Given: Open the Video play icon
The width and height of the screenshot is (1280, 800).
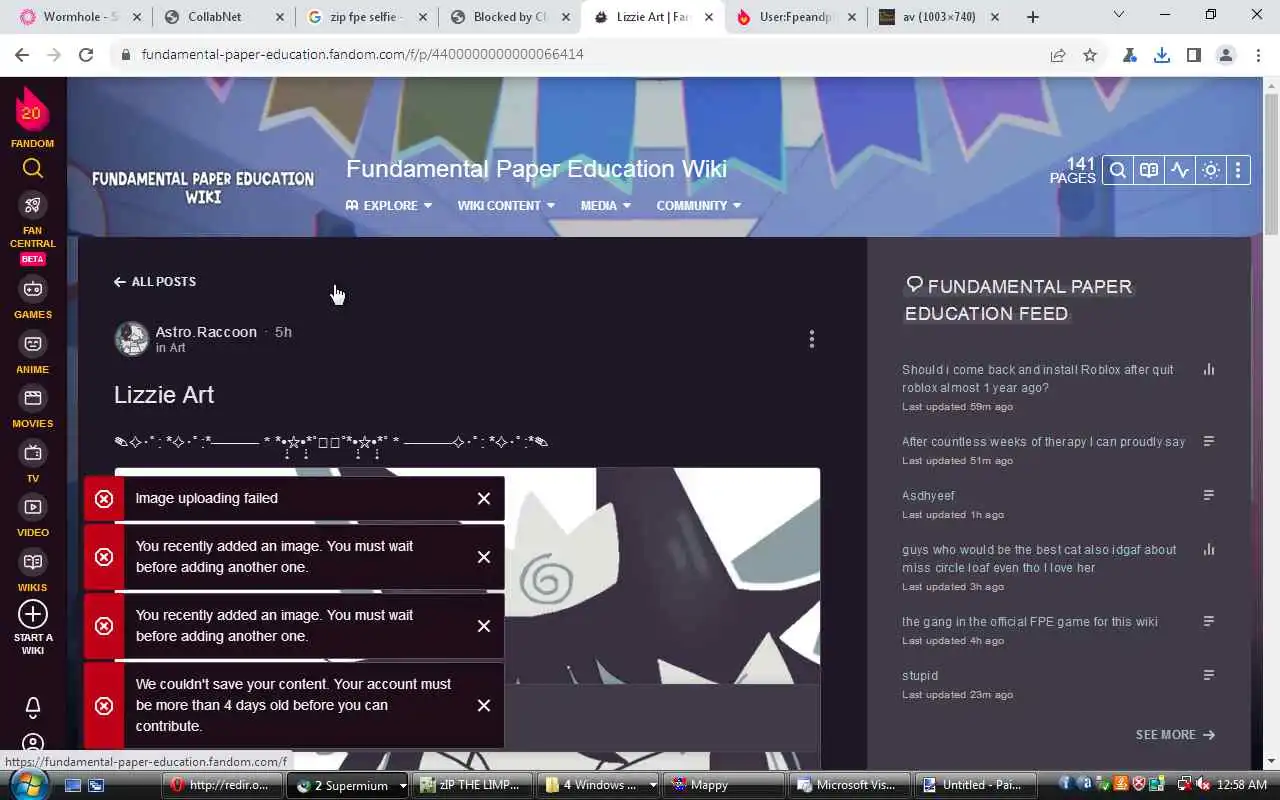Looking at the screenshot, I should pos(33,507).
